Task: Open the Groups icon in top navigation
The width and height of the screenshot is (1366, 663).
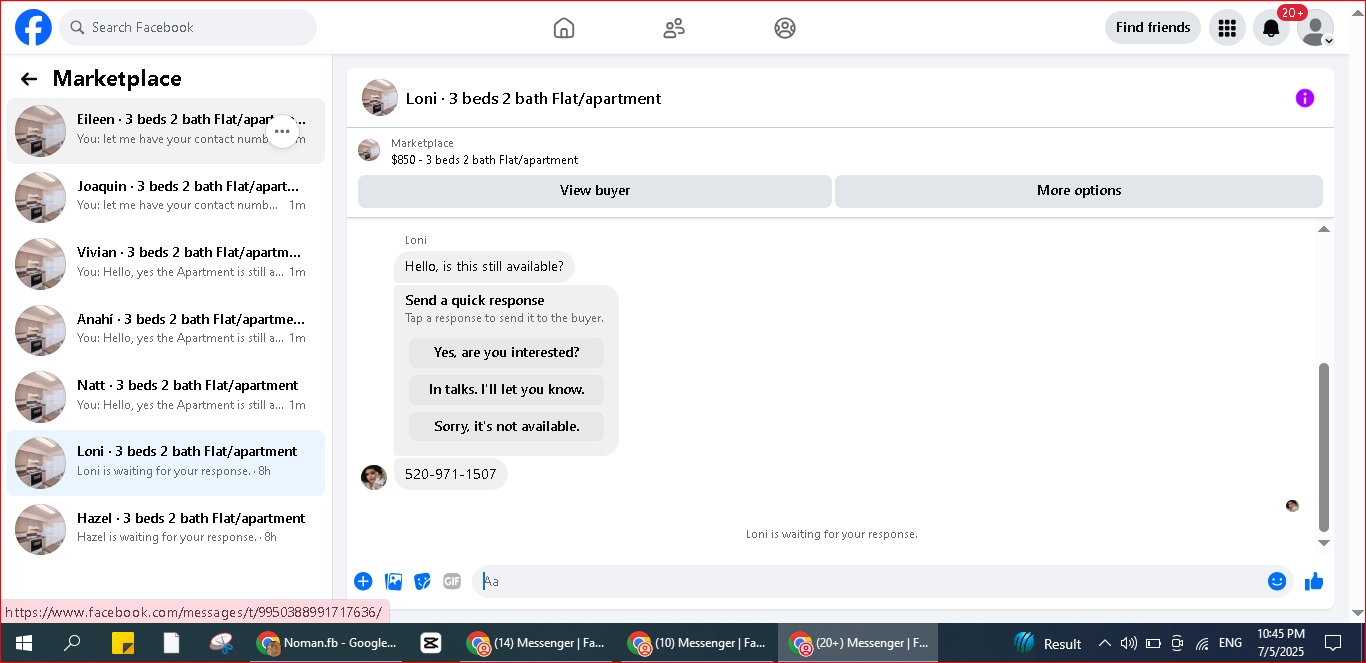Action: (x=785, y=28)
